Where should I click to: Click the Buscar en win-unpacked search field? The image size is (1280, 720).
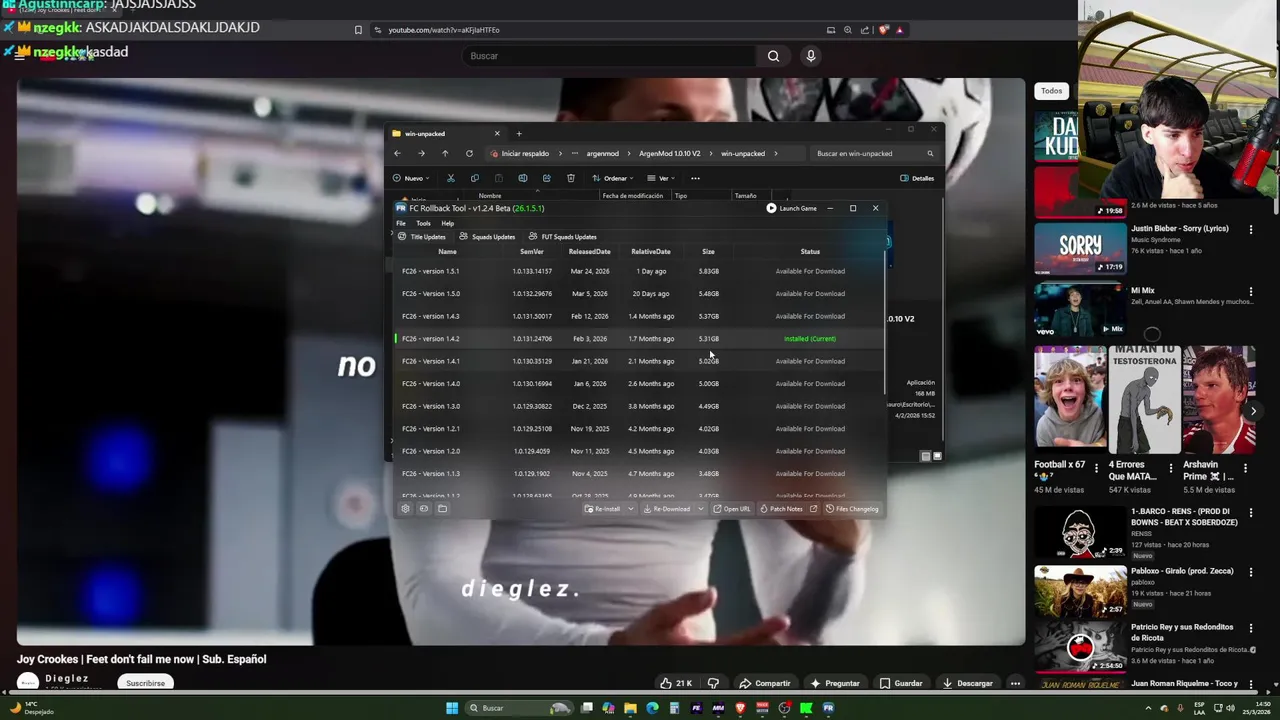[874, 154]
